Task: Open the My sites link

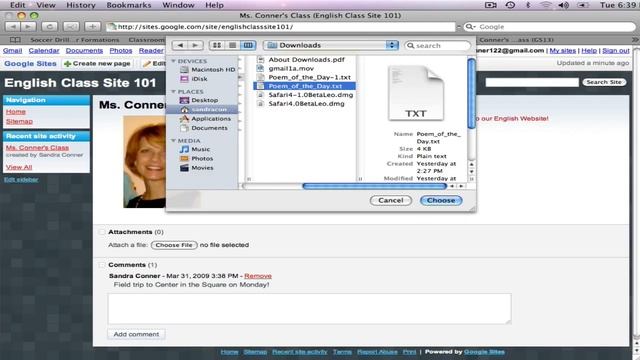Action: [562, 51]
